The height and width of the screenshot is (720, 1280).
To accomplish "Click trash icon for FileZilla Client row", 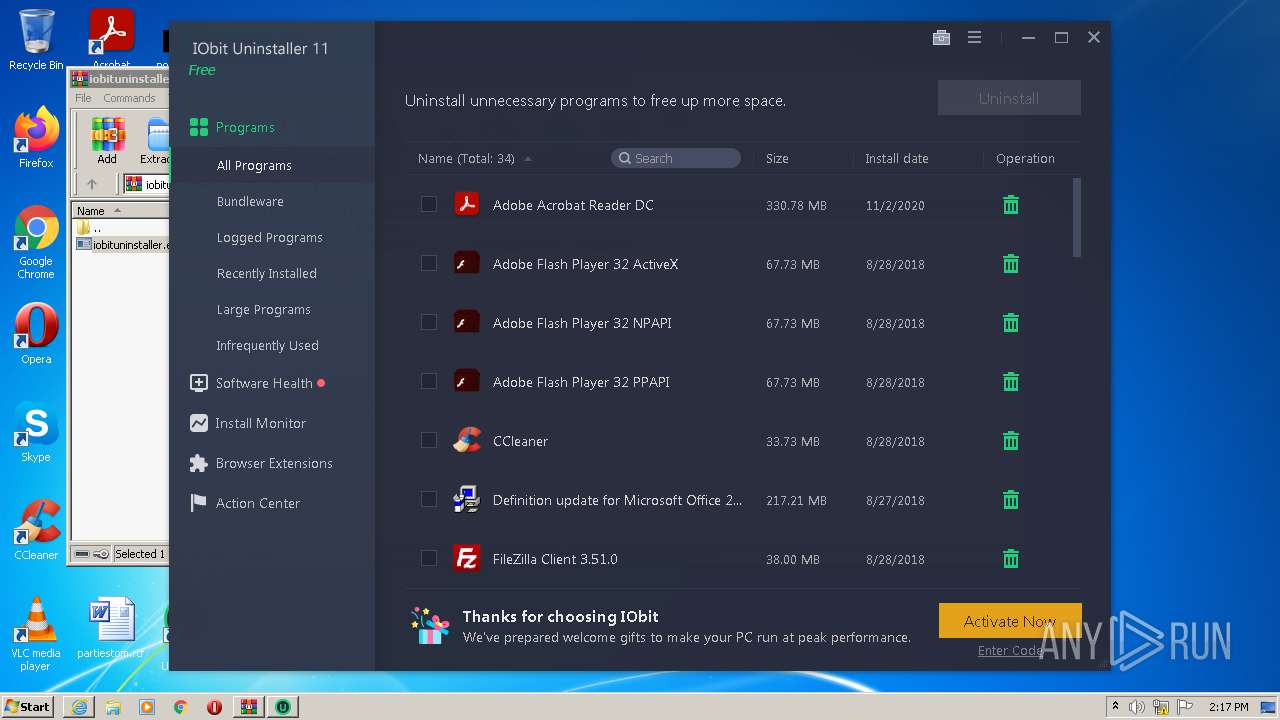I will (1011, 559).
